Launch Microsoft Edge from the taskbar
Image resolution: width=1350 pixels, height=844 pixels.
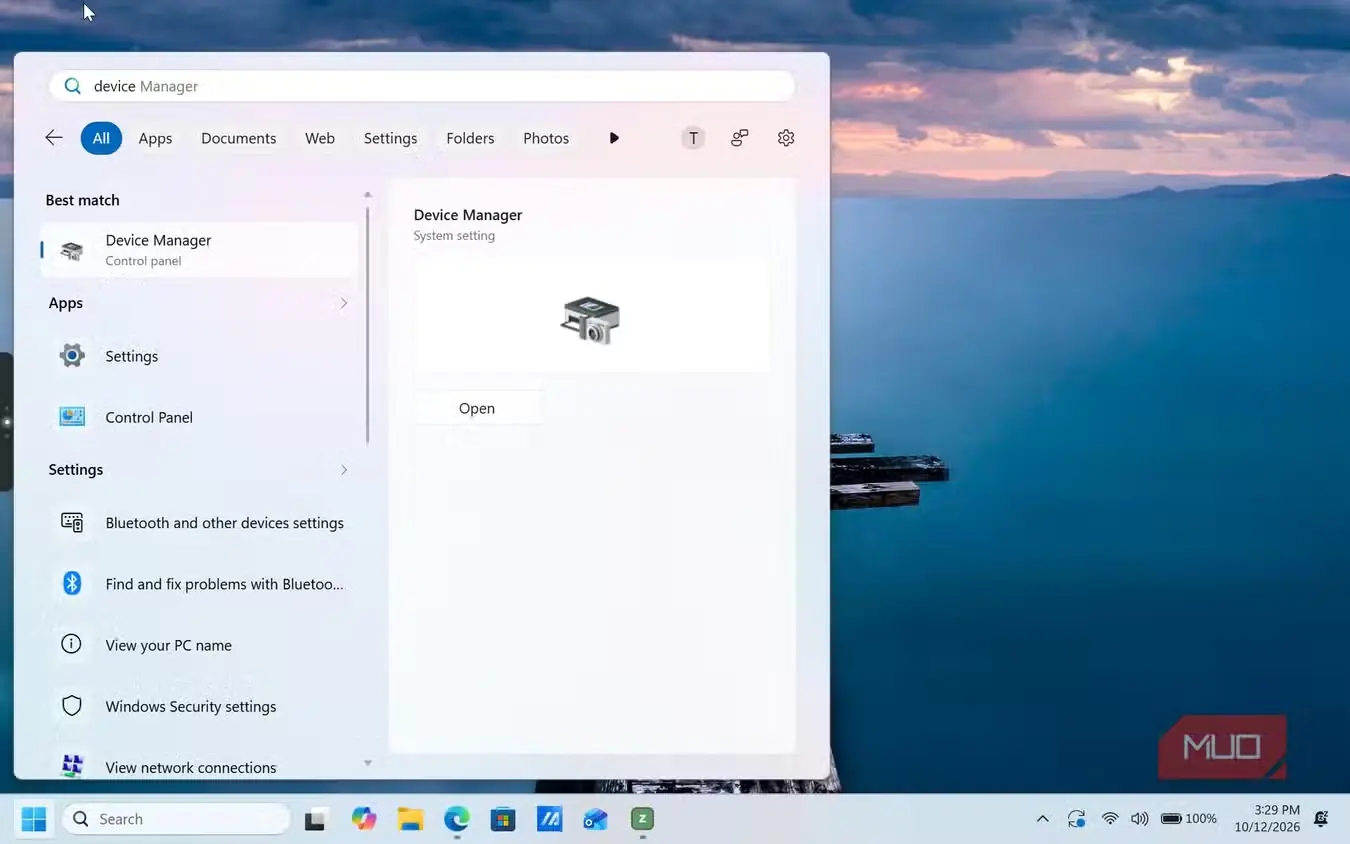click(457, 819)
